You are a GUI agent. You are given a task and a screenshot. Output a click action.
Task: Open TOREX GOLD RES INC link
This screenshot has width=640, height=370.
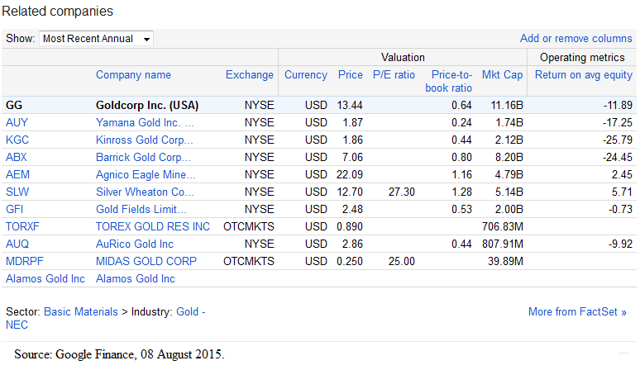(153, 226)
